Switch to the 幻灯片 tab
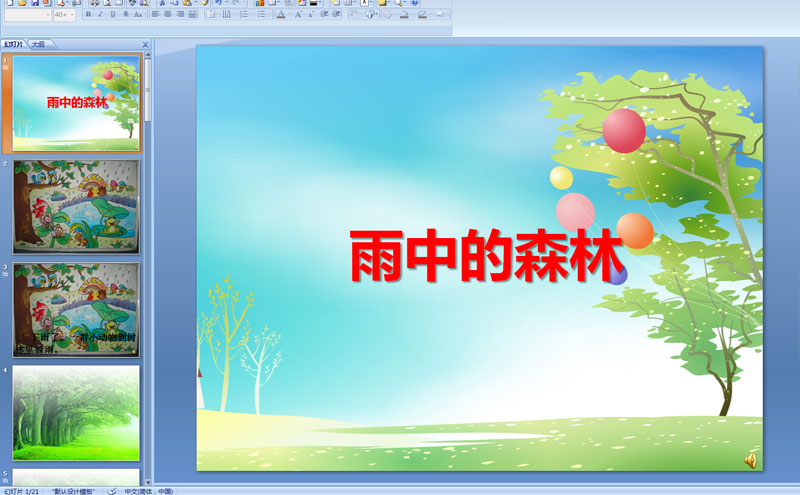The width and height of the screenshot is (800, 495). (14, 44)
